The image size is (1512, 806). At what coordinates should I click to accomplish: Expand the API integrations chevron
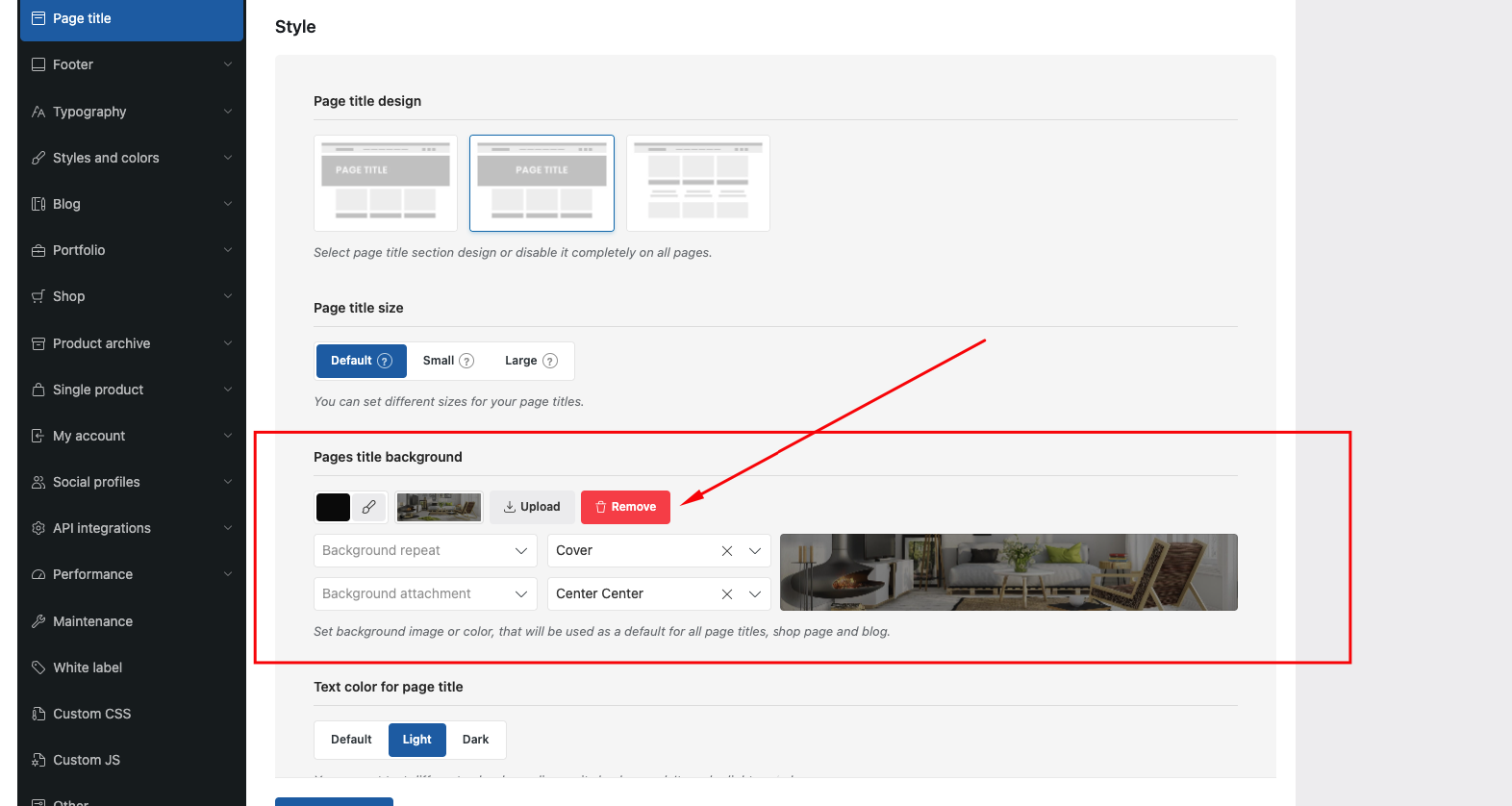(x=228, y=528)
